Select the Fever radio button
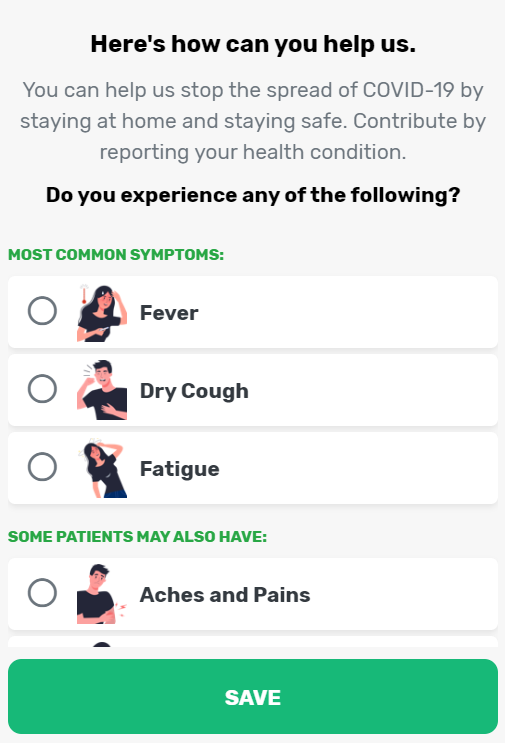The height and width of the screenshot is (743, 505). point(42,311)
